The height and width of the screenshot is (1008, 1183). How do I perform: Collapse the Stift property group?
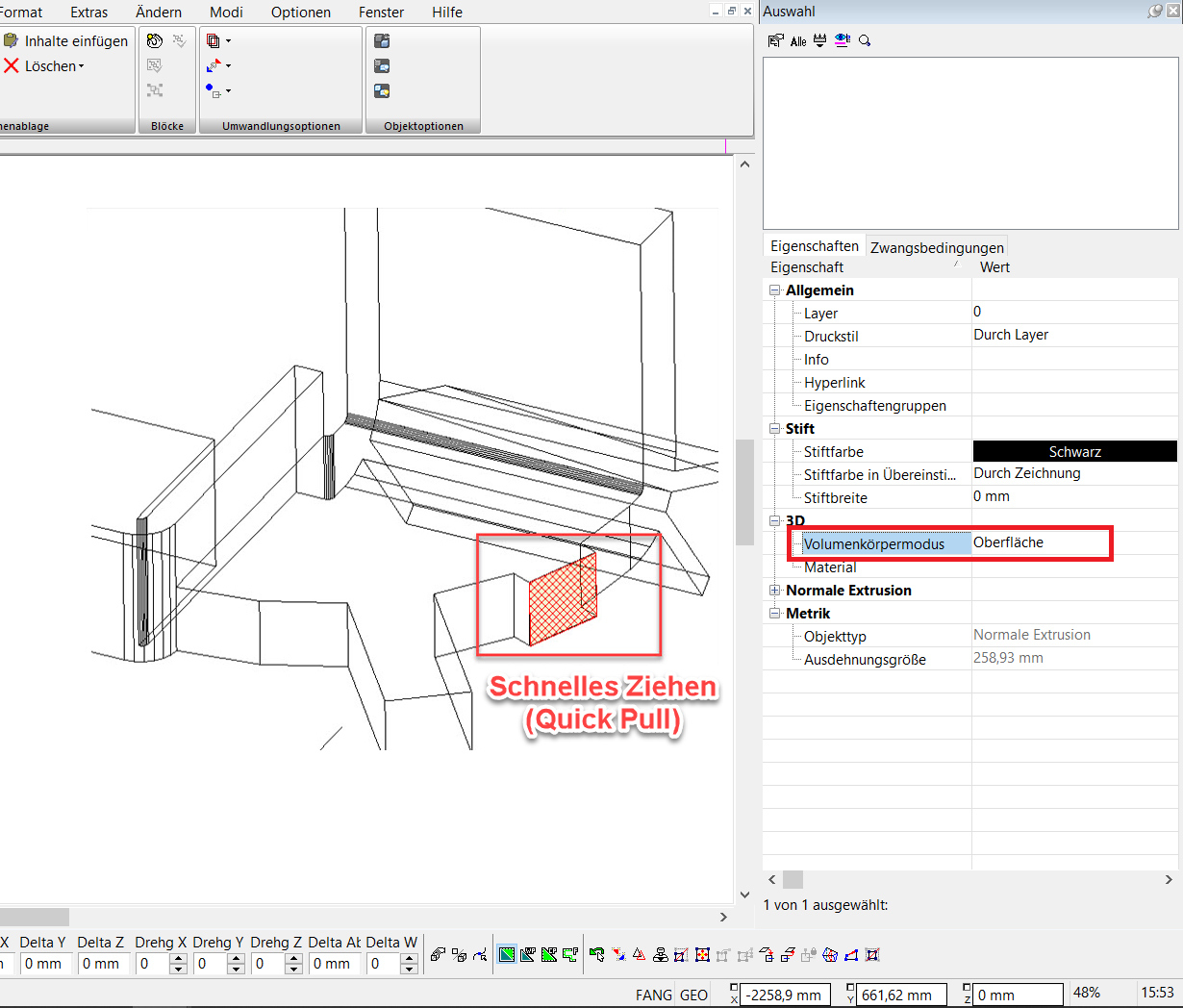(774, 428)
